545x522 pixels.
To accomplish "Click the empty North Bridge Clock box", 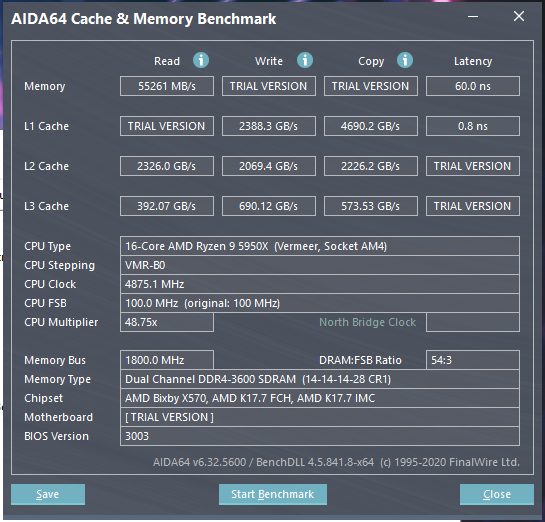I will (473, 322).
